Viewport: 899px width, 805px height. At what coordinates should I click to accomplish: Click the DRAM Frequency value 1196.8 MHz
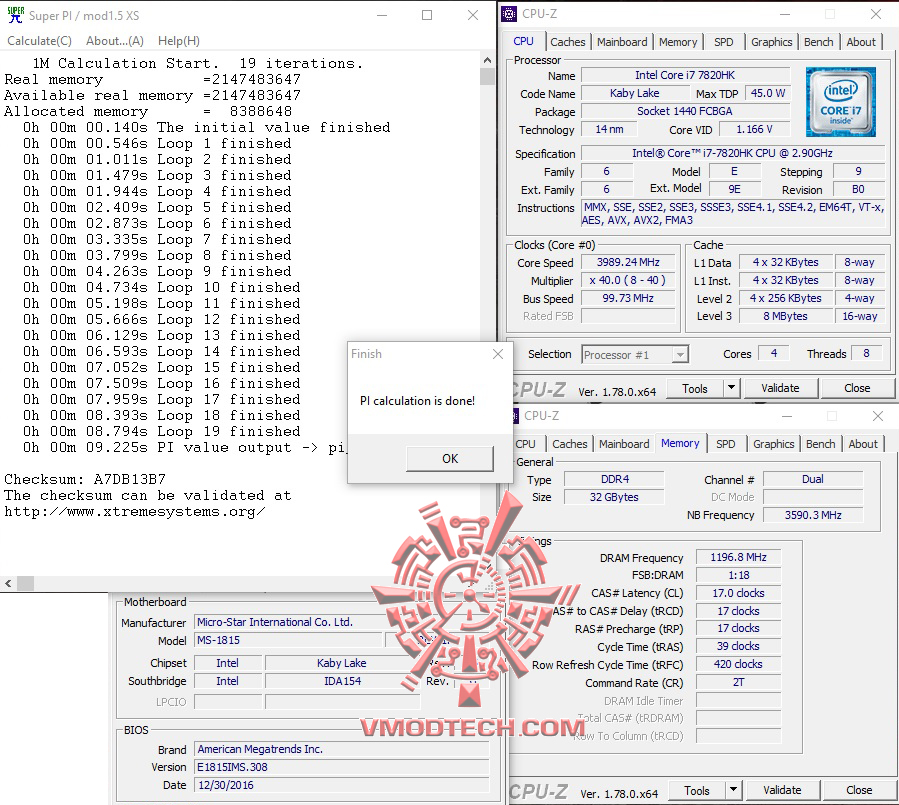[738, 557]
